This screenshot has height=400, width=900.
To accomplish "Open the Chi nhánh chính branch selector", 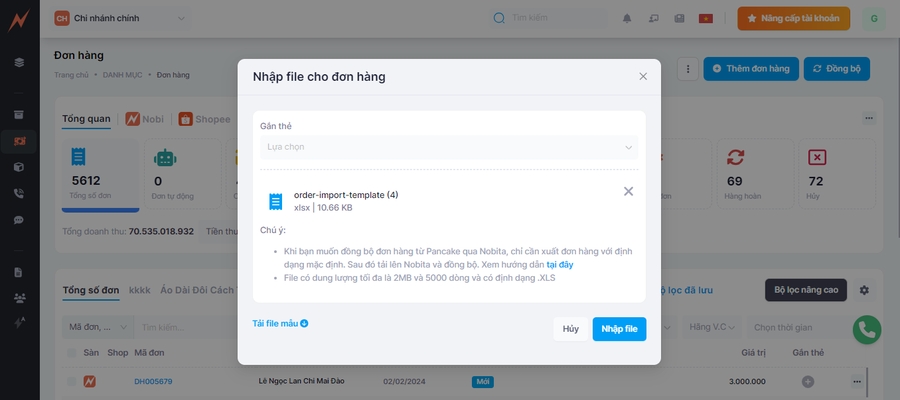I will [x=120, y=18].
